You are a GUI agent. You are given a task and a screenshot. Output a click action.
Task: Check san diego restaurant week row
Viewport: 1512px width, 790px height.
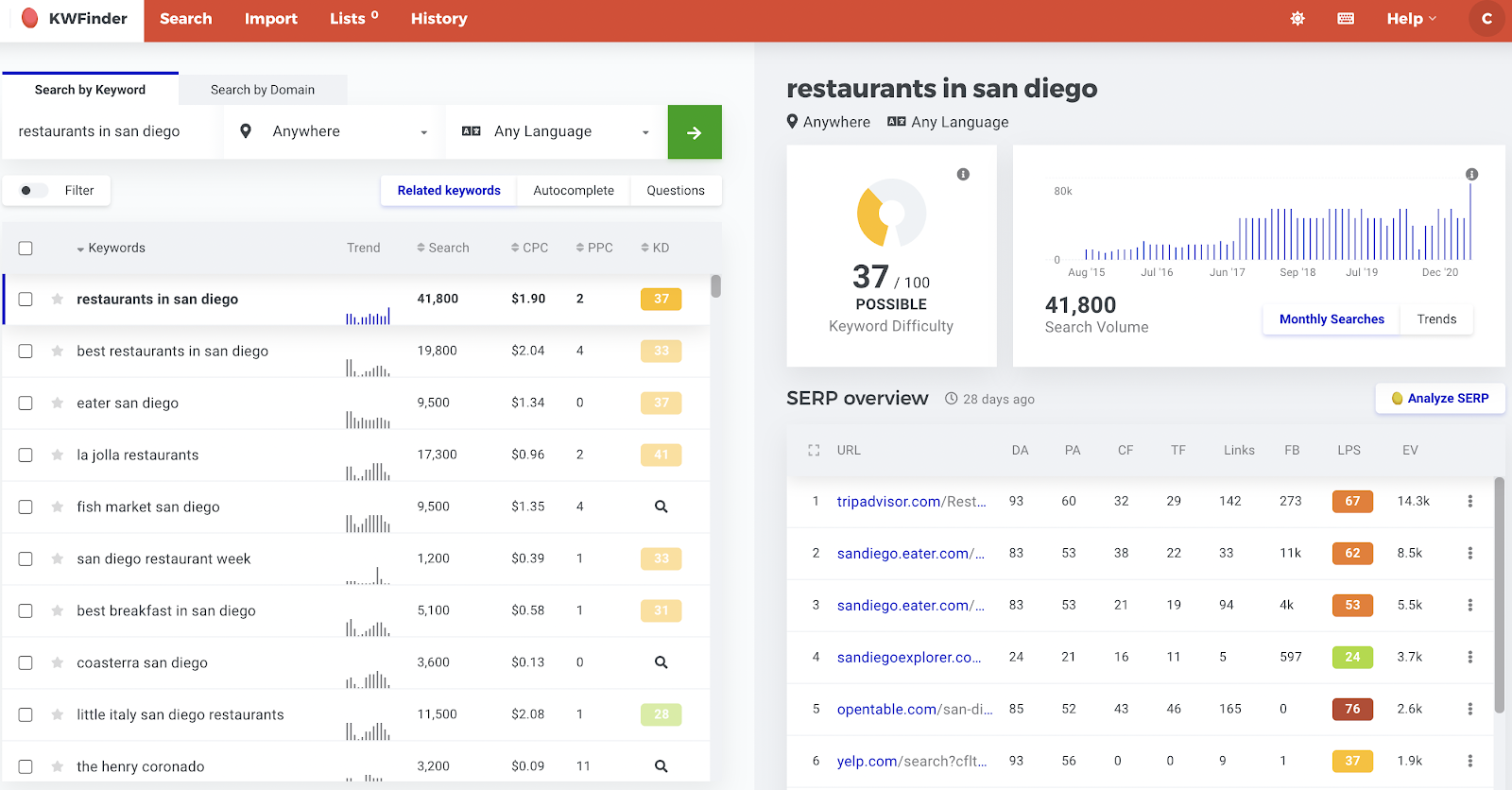click(x=26, y=559)
